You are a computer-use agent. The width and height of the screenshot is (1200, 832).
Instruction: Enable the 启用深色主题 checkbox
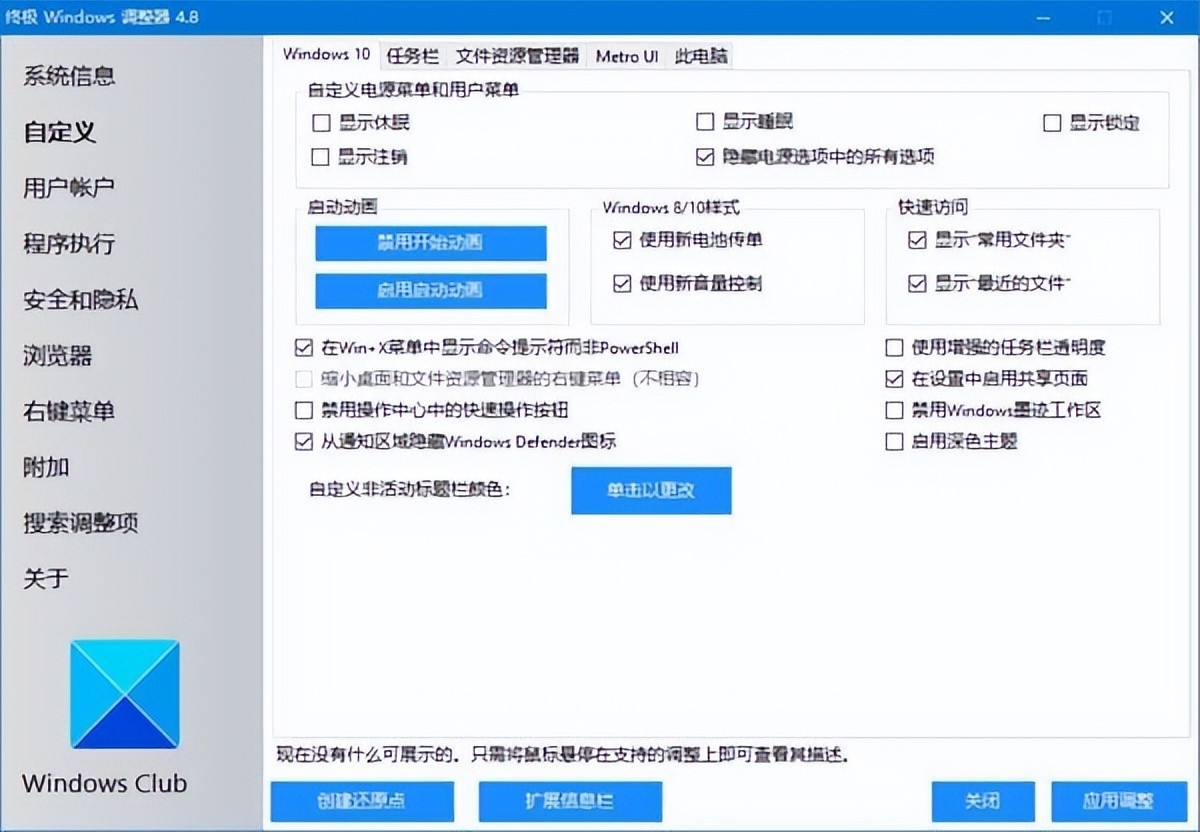click(895, 441)
